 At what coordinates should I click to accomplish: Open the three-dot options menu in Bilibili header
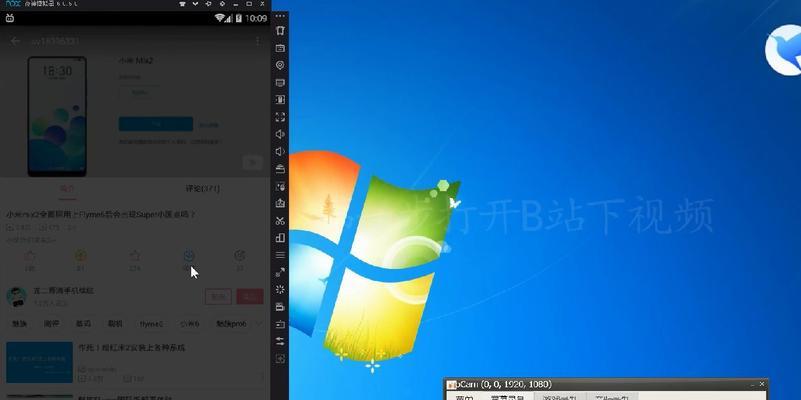257,41
